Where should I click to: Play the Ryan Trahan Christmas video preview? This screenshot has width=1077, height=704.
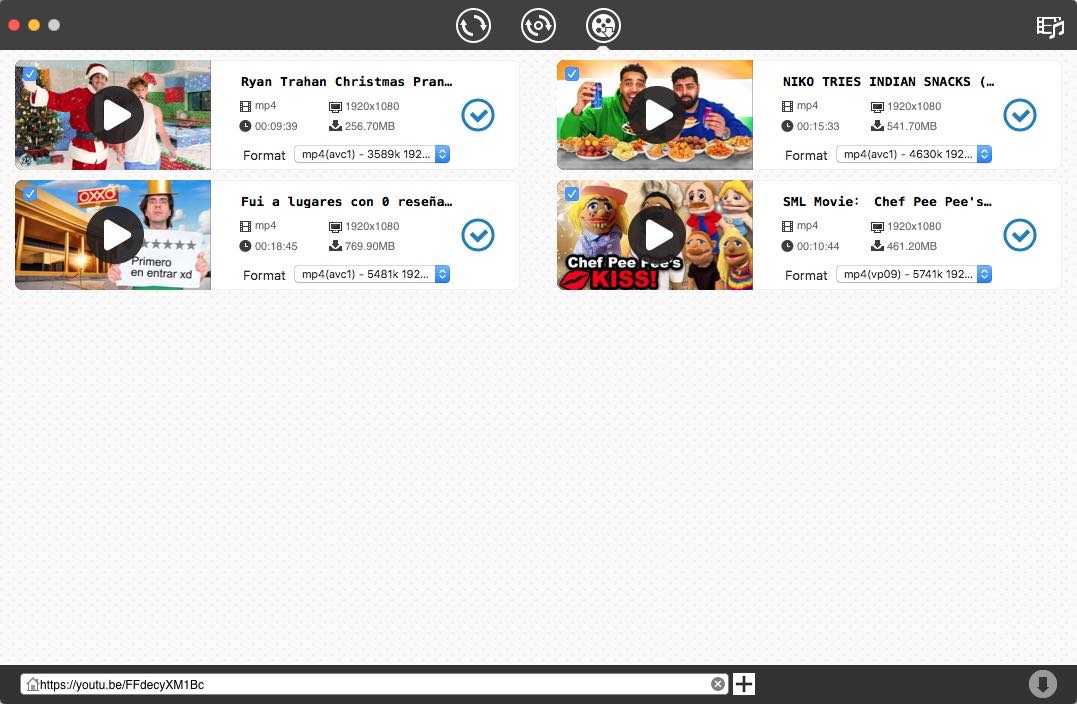click(x=115, y=115)
